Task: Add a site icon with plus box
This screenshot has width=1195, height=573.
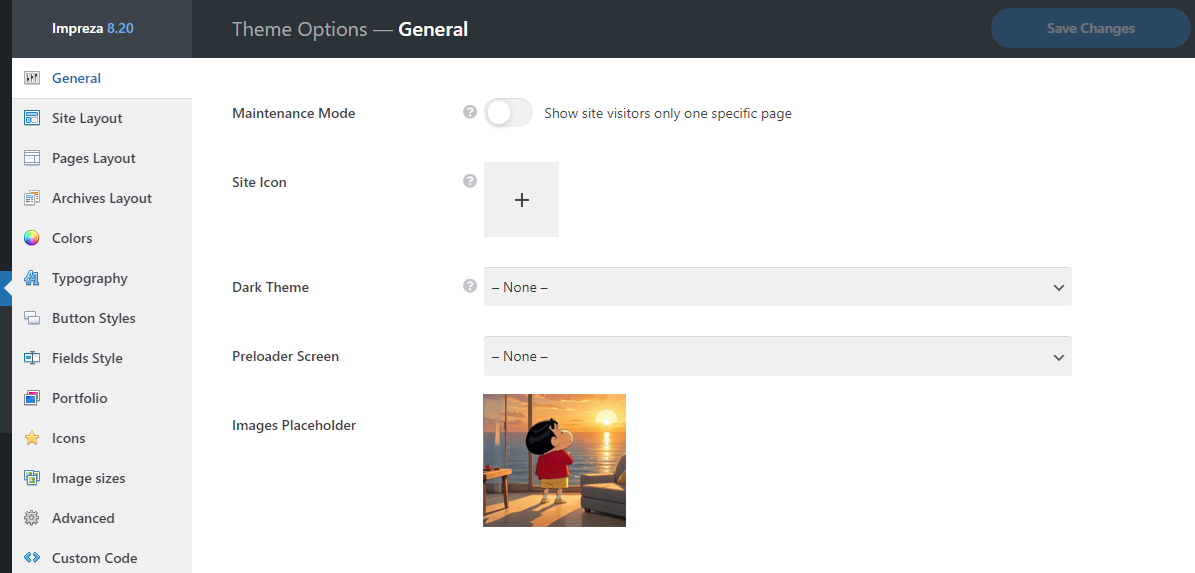Action: click(521, 200)
